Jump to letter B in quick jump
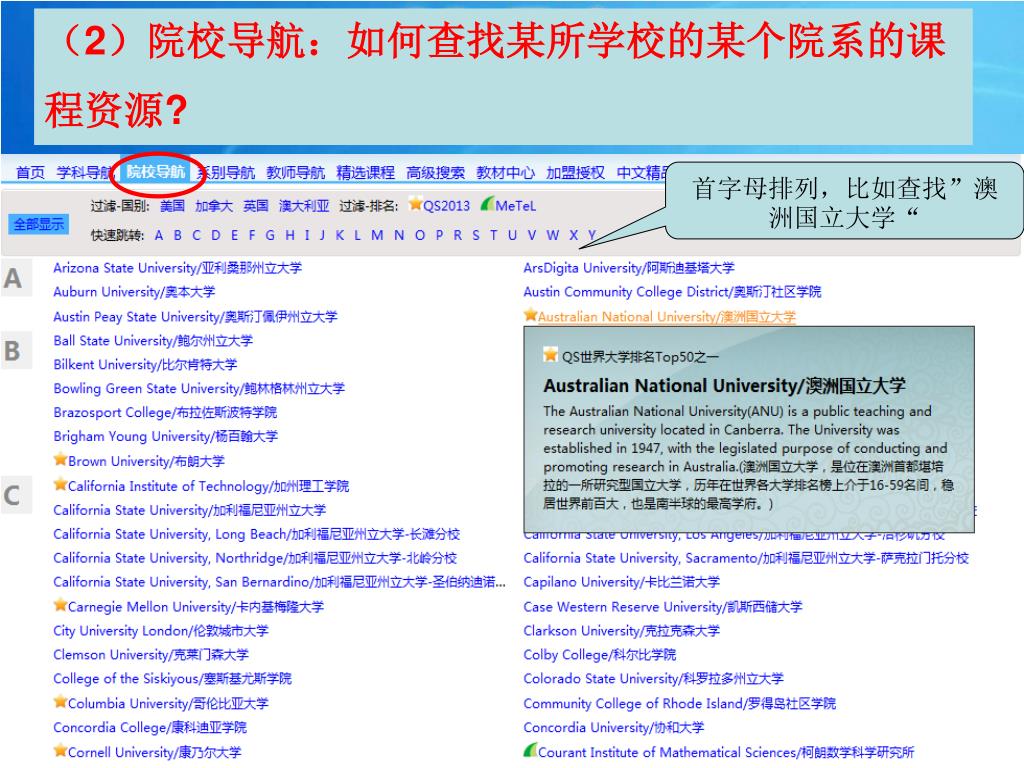The height and width of the screenshot is (768, 1024). click(x=178, y=235)
